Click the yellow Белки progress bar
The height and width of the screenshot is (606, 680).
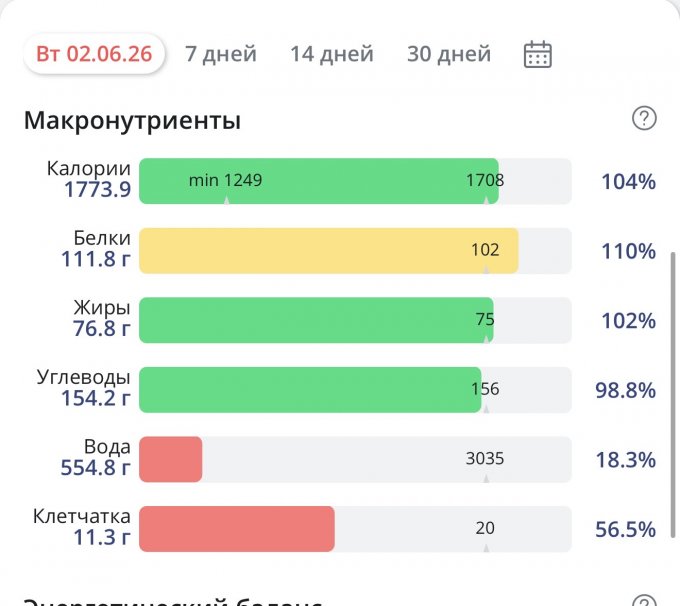(x=329, y=251)
